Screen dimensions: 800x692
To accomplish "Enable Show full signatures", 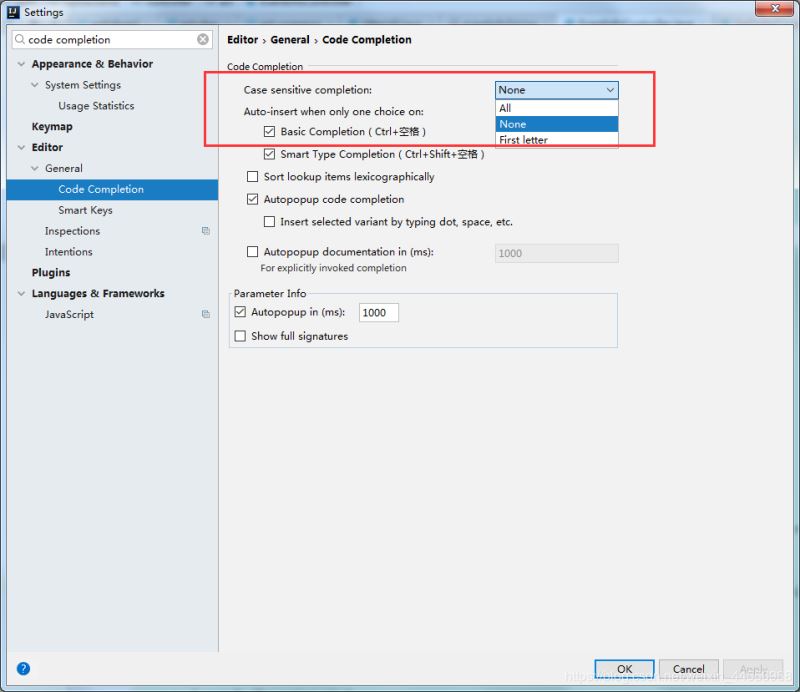I will [240, 336].
